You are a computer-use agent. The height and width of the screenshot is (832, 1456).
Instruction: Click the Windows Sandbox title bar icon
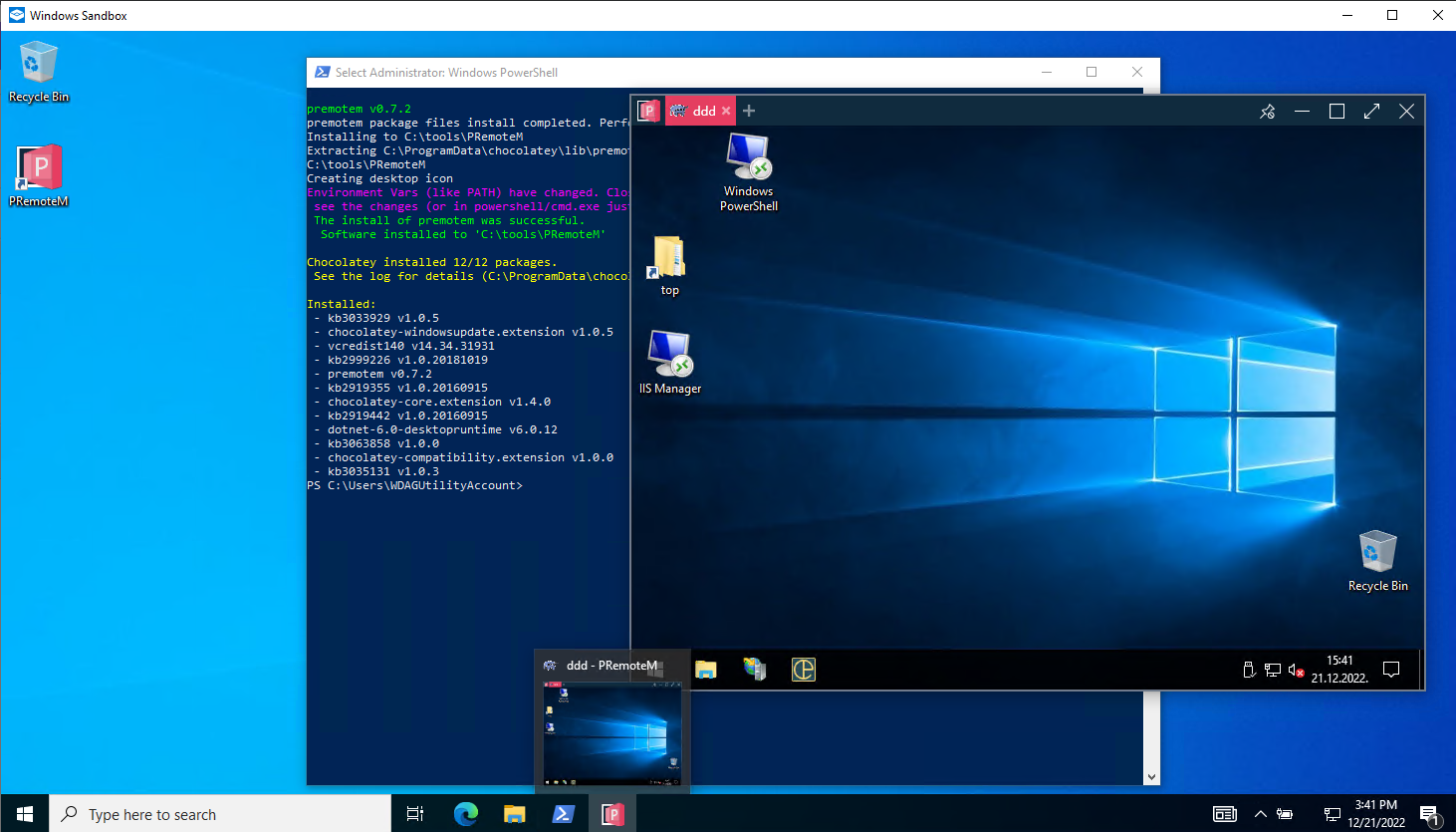pos(17,15)
